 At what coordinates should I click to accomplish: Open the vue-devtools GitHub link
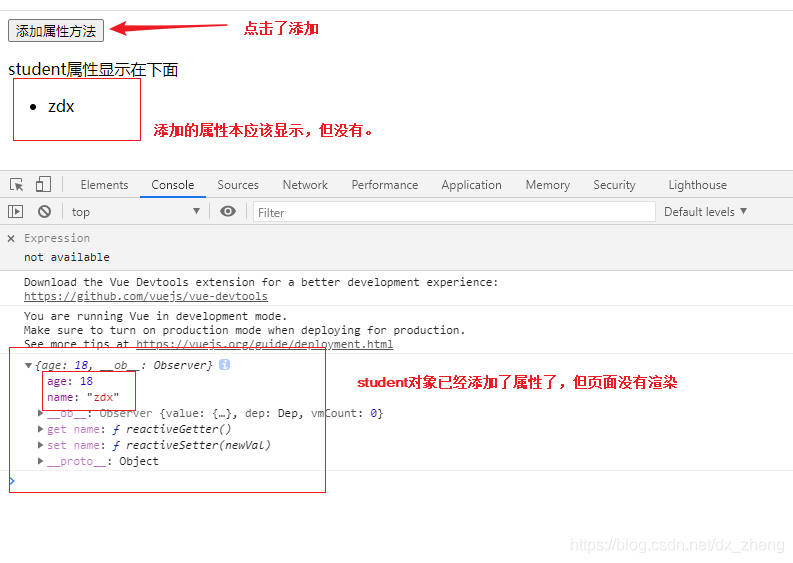[146, 296]
